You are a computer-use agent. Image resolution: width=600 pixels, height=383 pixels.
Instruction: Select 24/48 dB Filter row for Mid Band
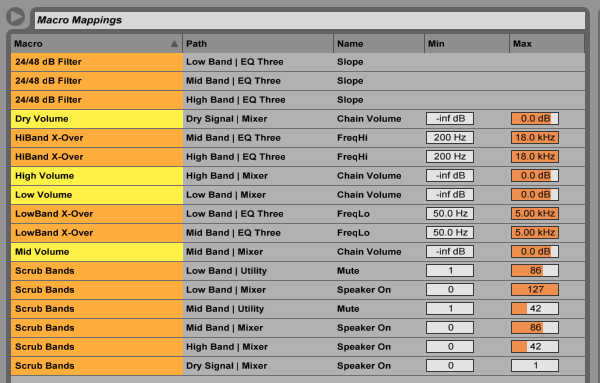[298, 81]
